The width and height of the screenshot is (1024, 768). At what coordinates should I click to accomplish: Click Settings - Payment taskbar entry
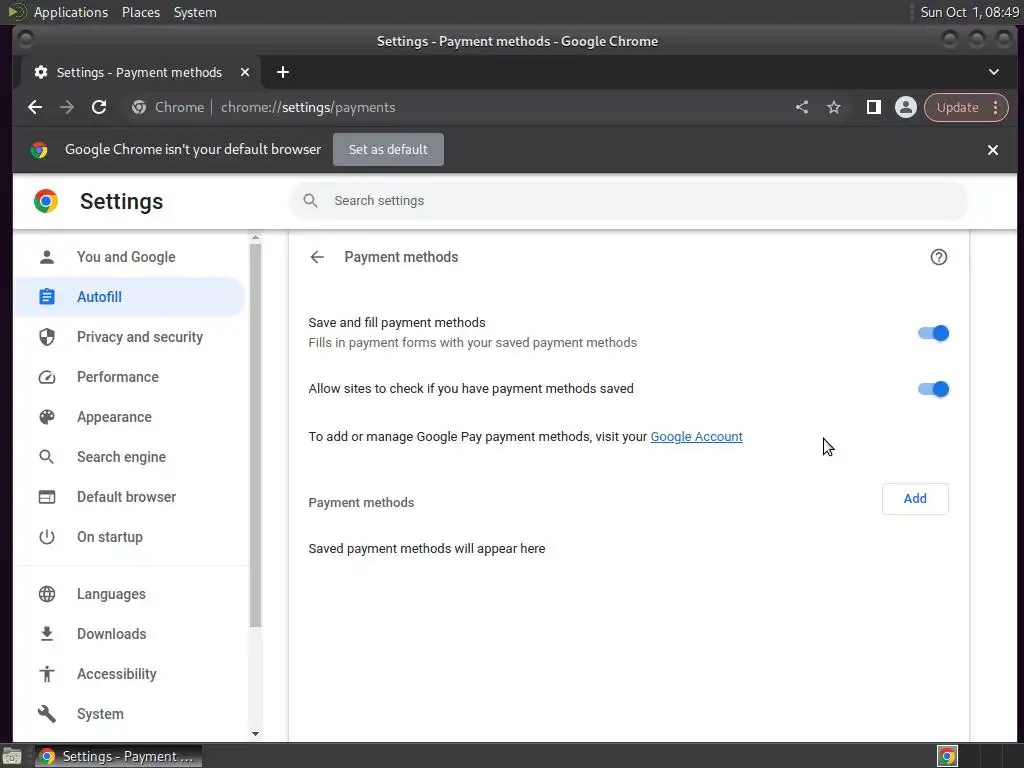(x=118, y=756)
